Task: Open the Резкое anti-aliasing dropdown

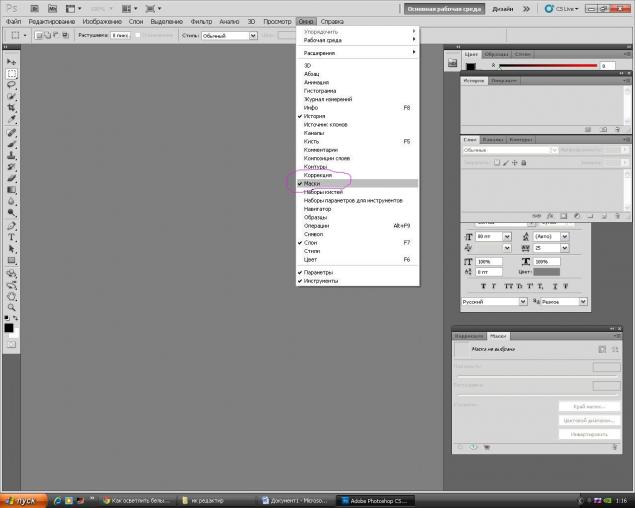Action: (583, 301)
